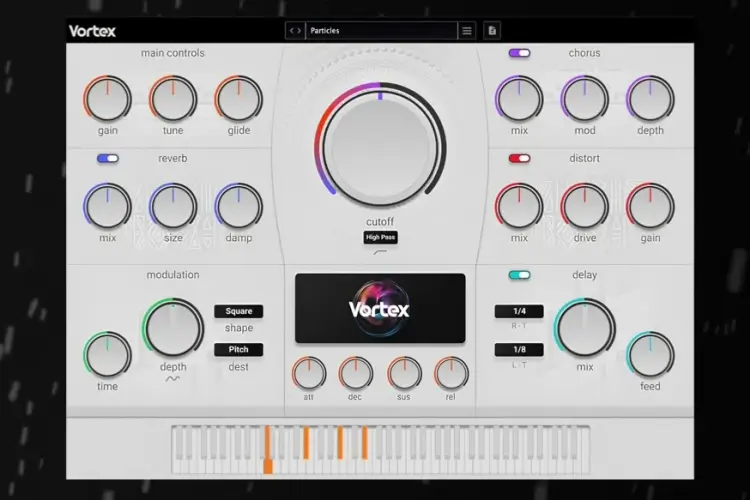Toggle the chorus effect switch
750x500 pixels.
tap(519, 53)
